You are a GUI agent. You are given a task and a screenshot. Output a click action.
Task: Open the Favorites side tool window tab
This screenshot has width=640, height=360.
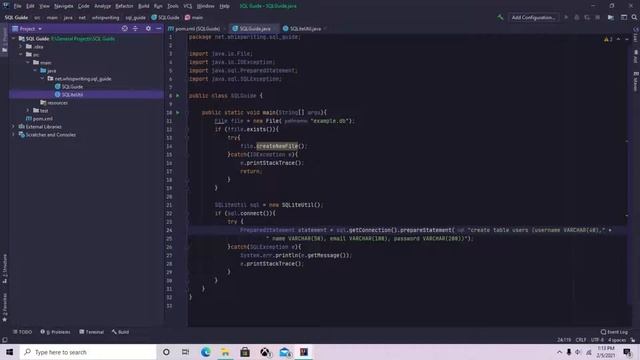tap(4, 307)
